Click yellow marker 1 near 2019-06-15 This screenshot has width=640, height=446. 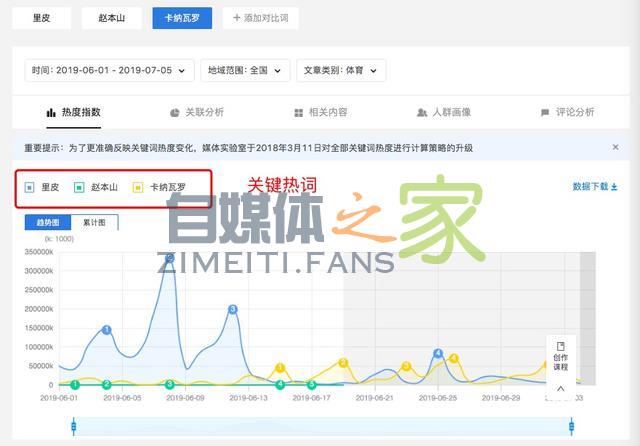click(x=280, y=368)
